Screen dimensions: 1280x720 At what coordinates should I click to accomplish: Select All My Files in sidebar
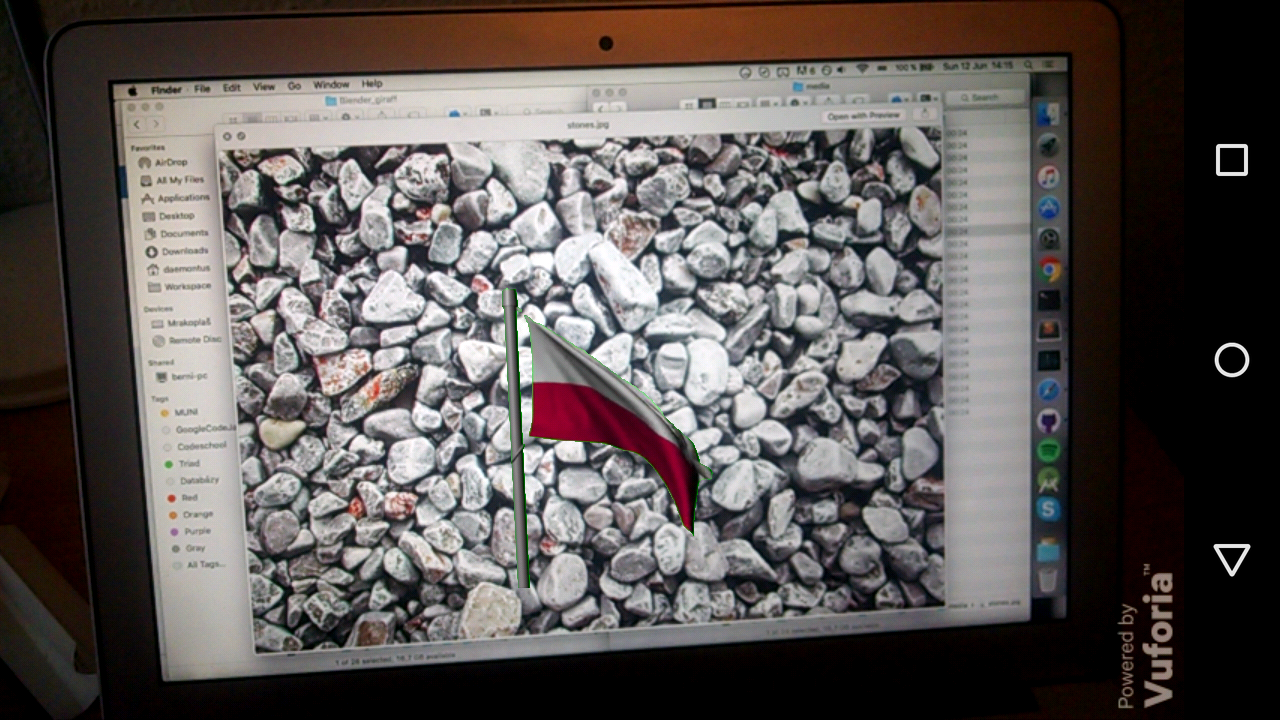(x=172, y=180)
